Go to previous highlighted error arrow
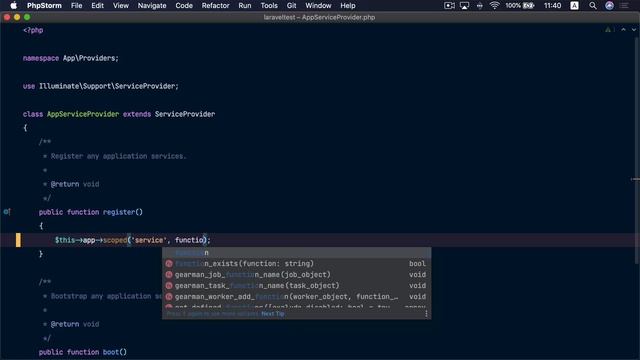This screenshot has width=640, height=360. pyautogui.click(x=623, y=30)
